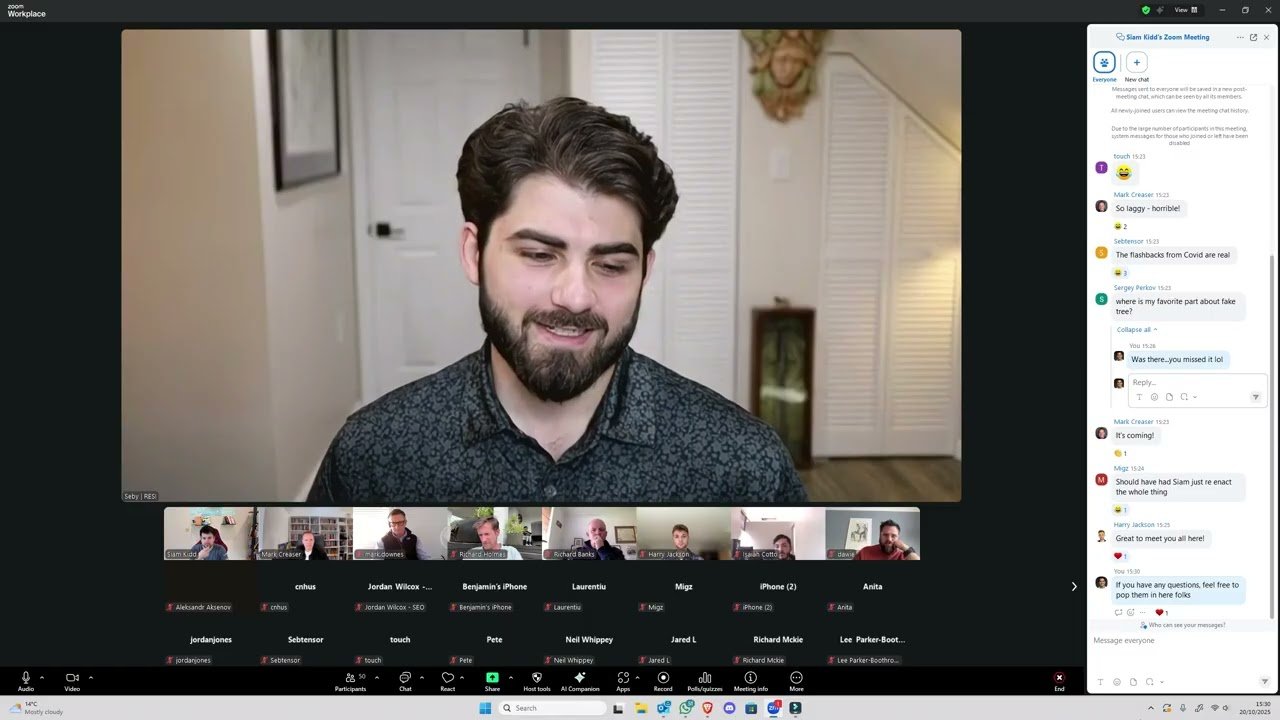Click the red End meeting button
The width and height of the screenshot is (1280, 720).
click(1059, 681)
